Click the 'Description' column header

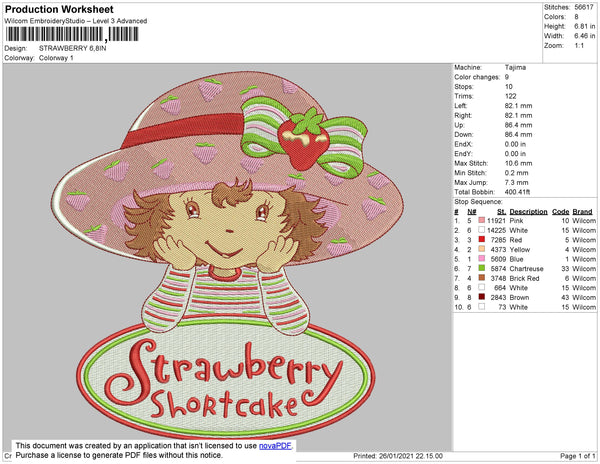(528, 212)
